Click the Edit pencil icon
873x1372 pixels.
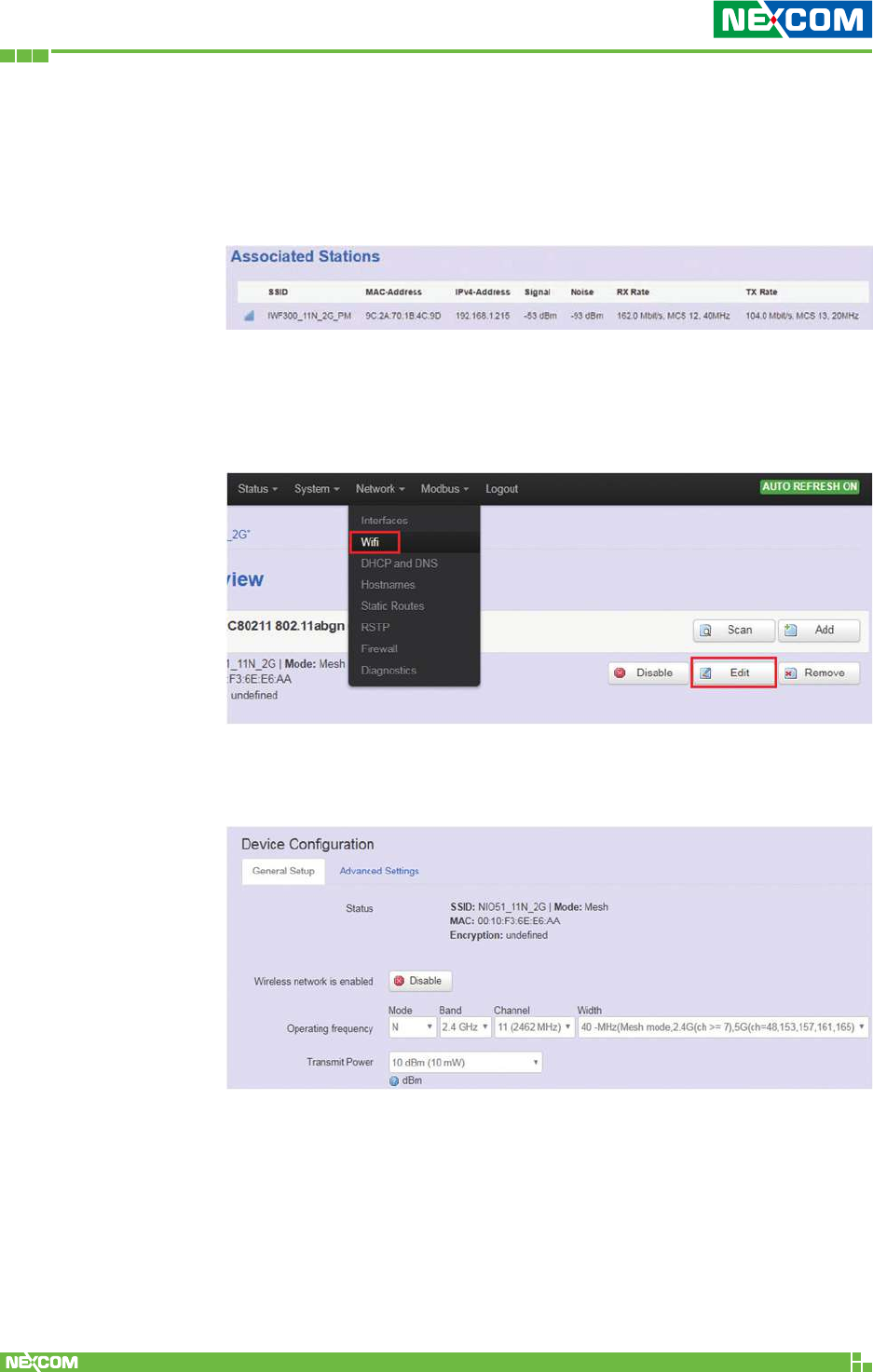[706, 673]
